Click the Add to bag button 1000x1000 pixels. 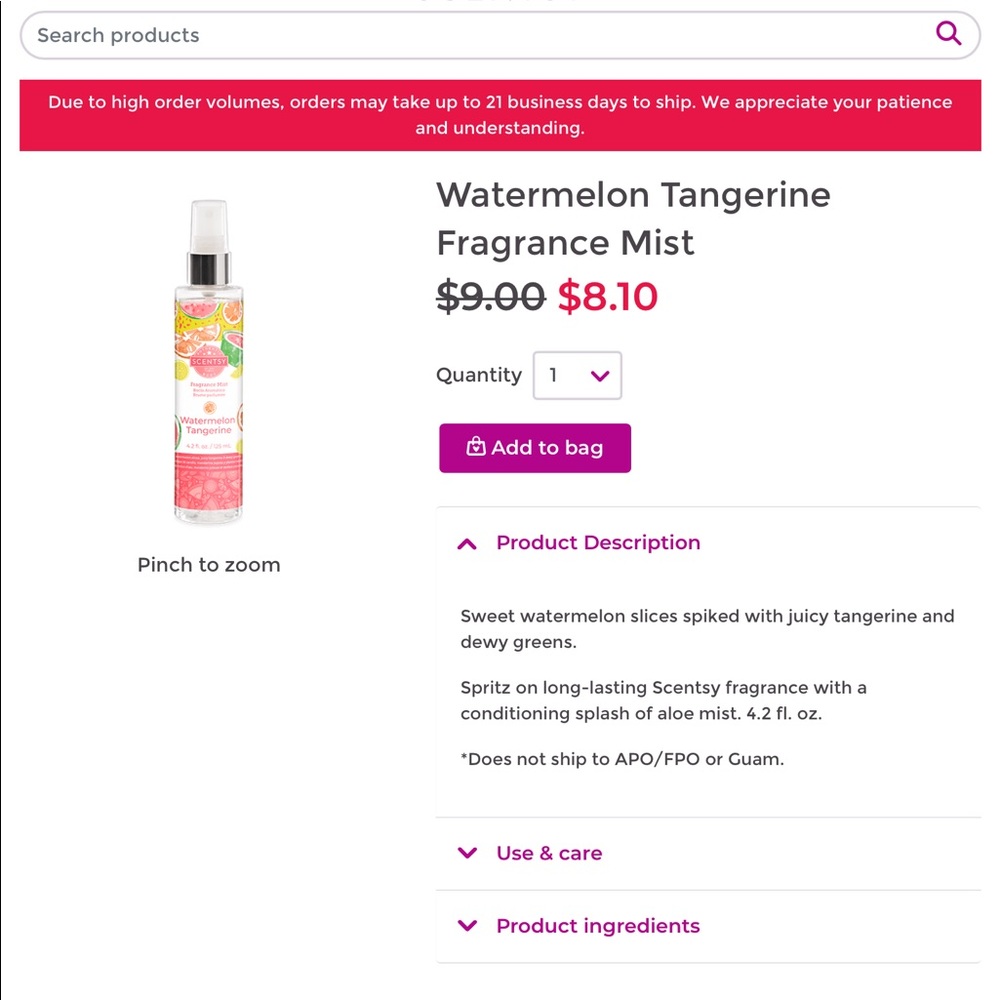[x=535, y=448]
